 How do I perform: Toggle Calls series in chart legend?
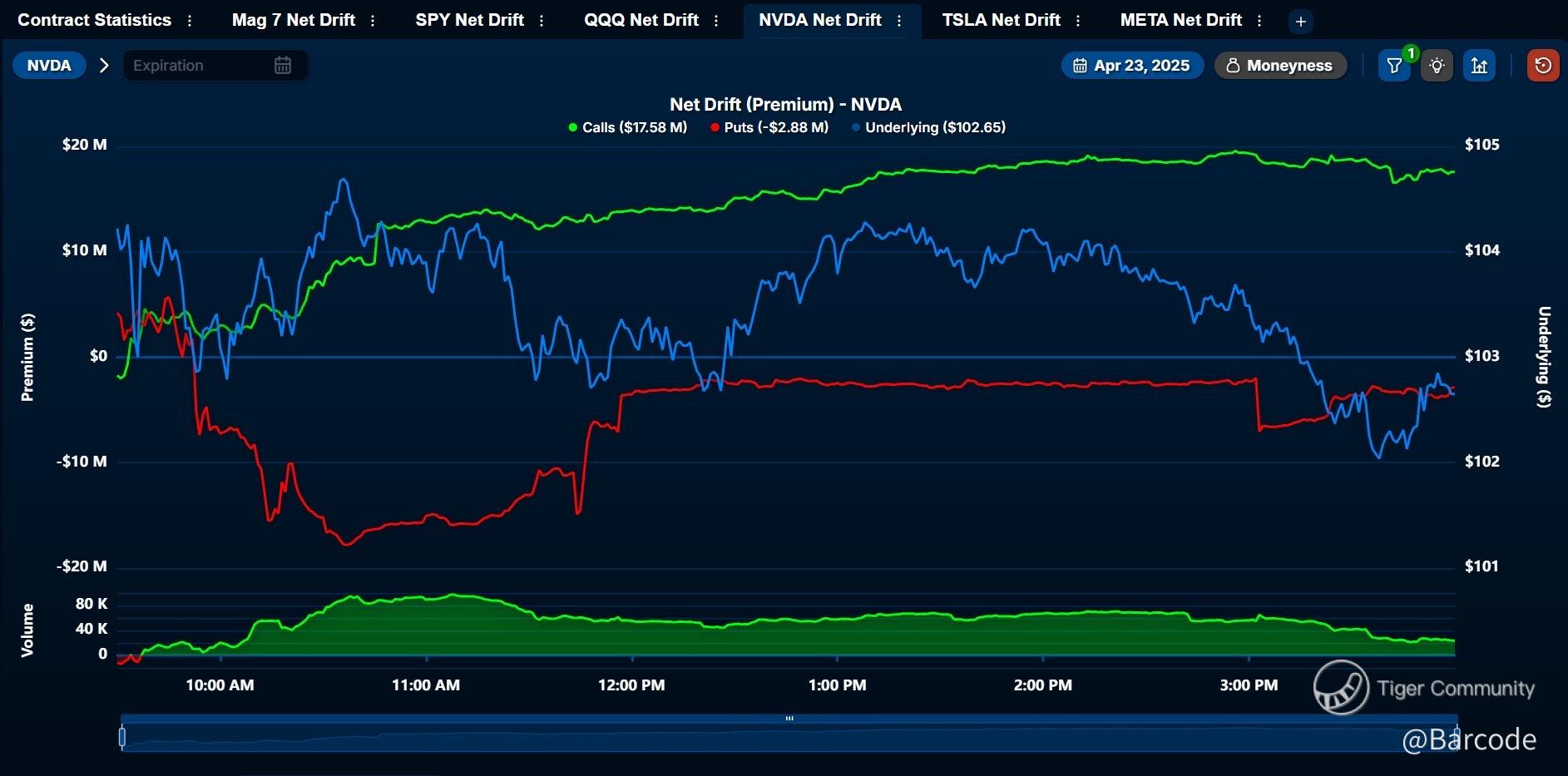[x=627, y=127]
